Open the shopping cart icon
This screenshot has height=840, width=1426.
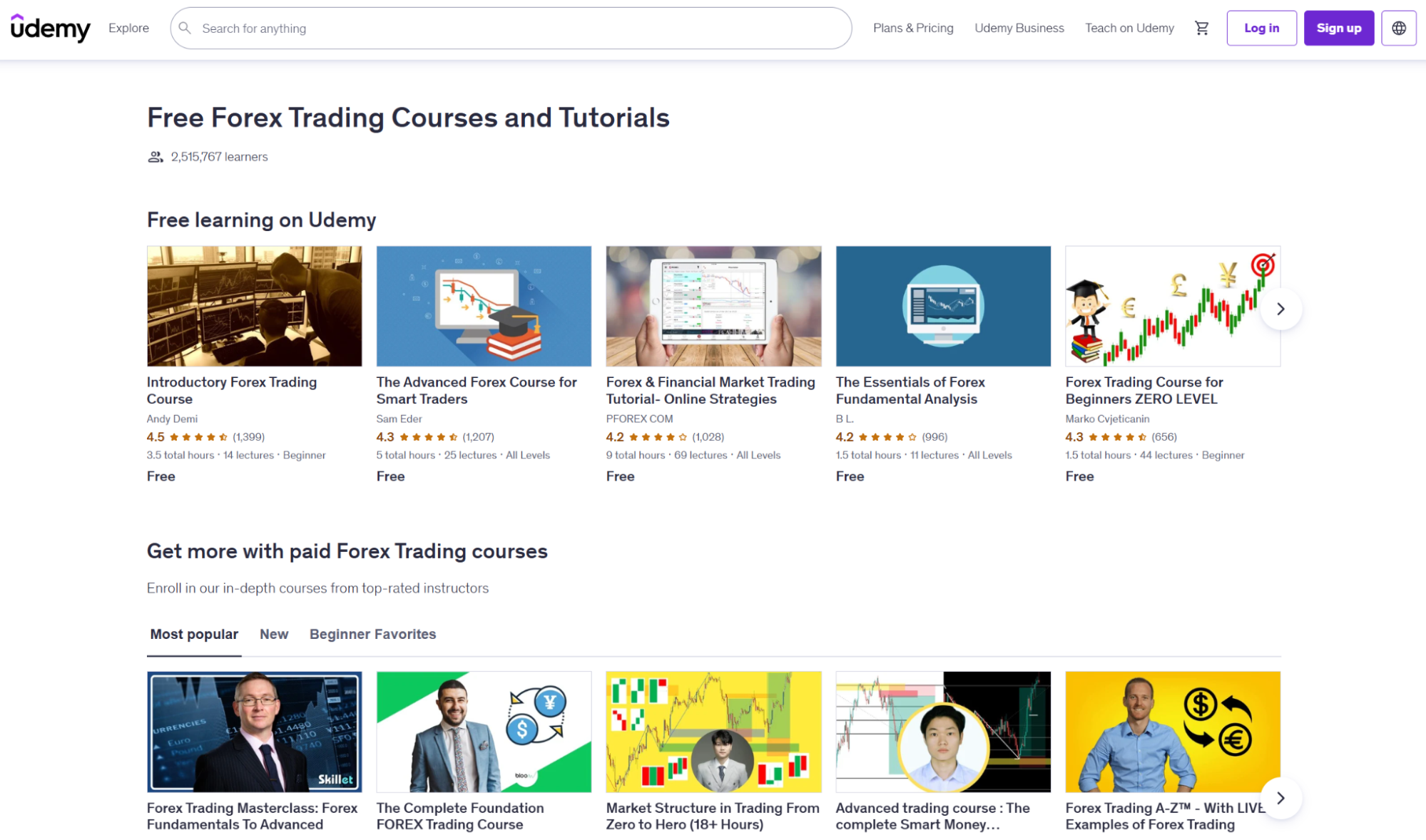(x=1202, y=28)
